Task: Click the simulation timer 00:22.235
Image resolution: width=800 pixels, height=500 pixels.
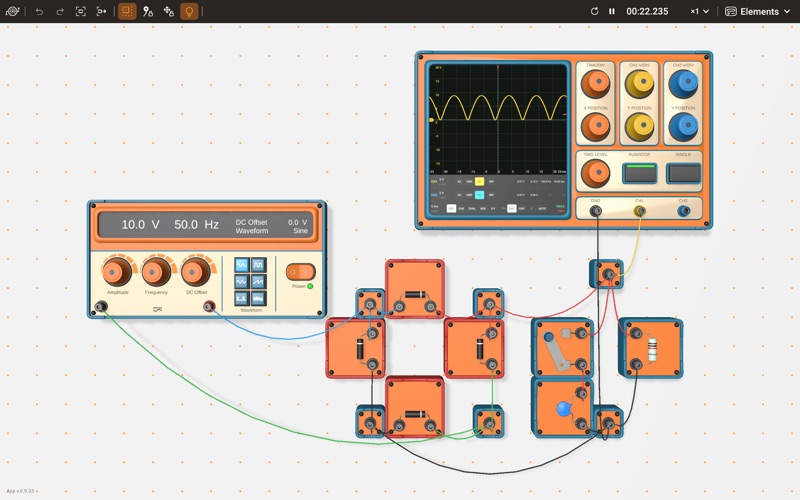Action: (647, 11)
